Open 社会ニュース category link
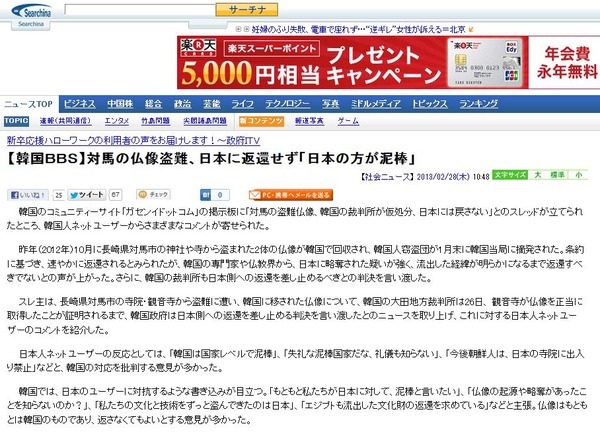600x434 pixels. click(x=387, y=176)
